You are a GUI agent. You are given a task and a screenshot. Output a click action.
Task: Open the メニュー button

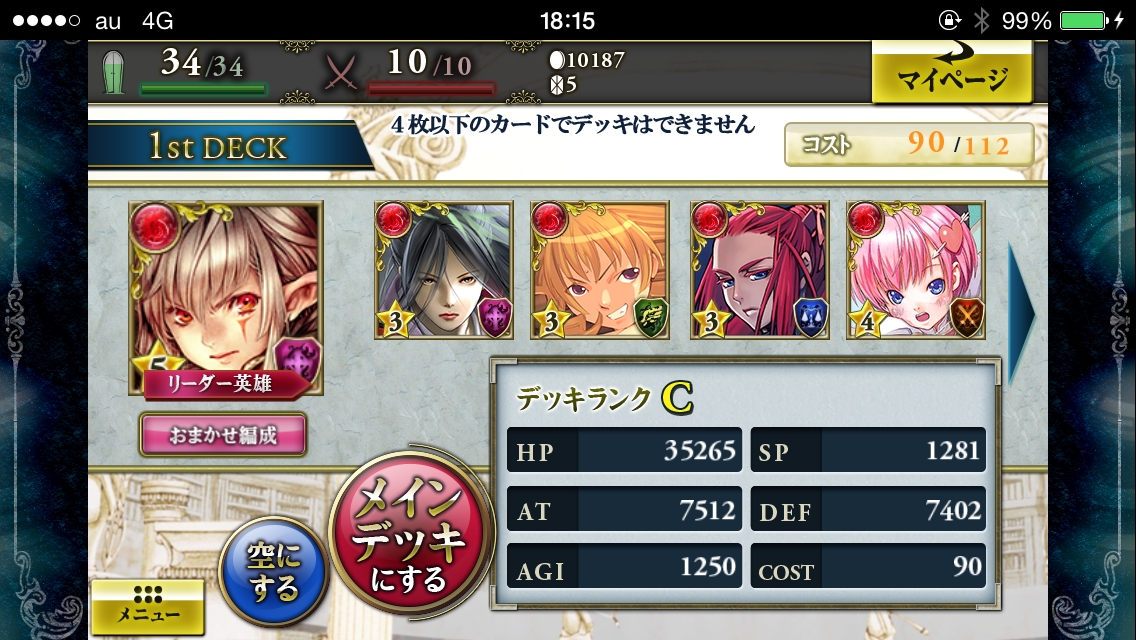point(148,607)
